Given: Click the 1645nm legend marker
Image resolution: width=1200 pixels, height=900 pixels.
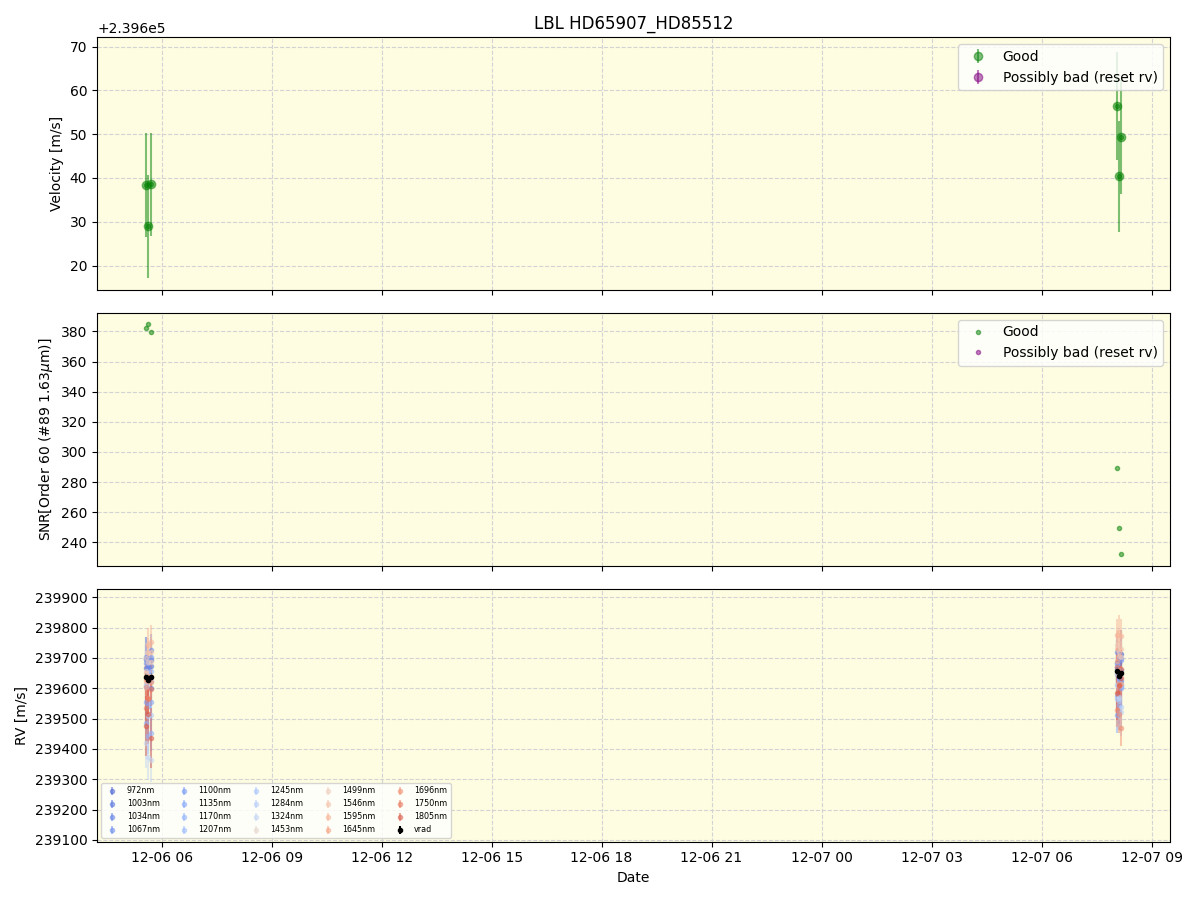Looking at the screenshot, I should (328, 830).
